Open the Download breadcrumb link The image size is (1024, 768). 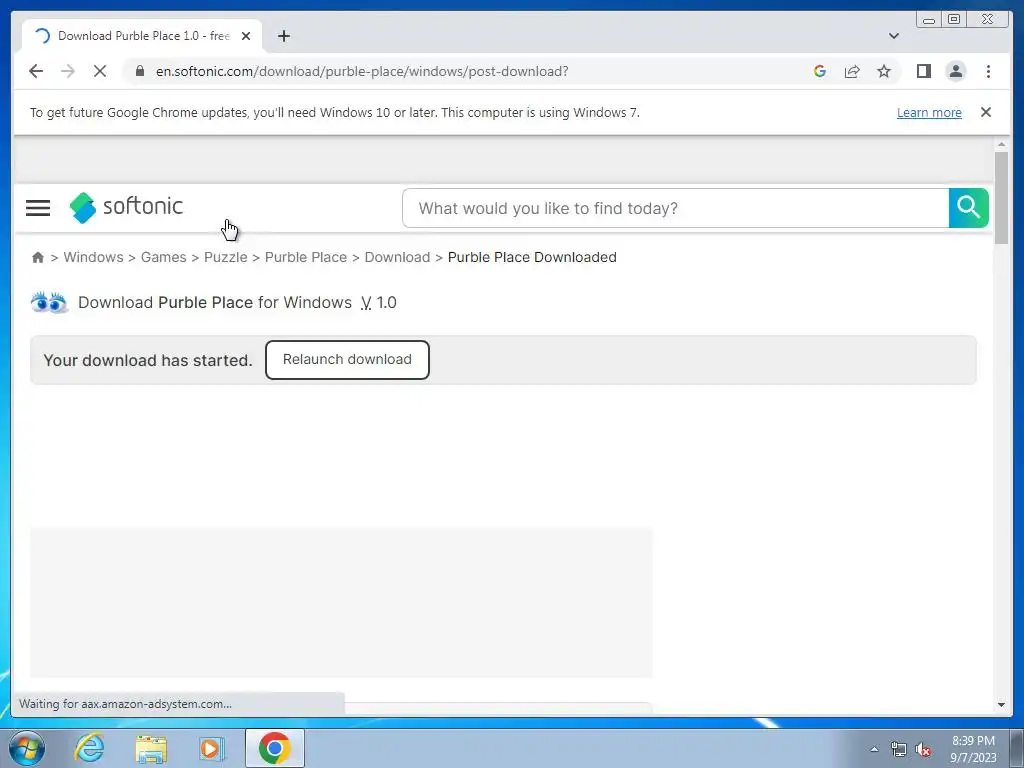tap(397, 257)
